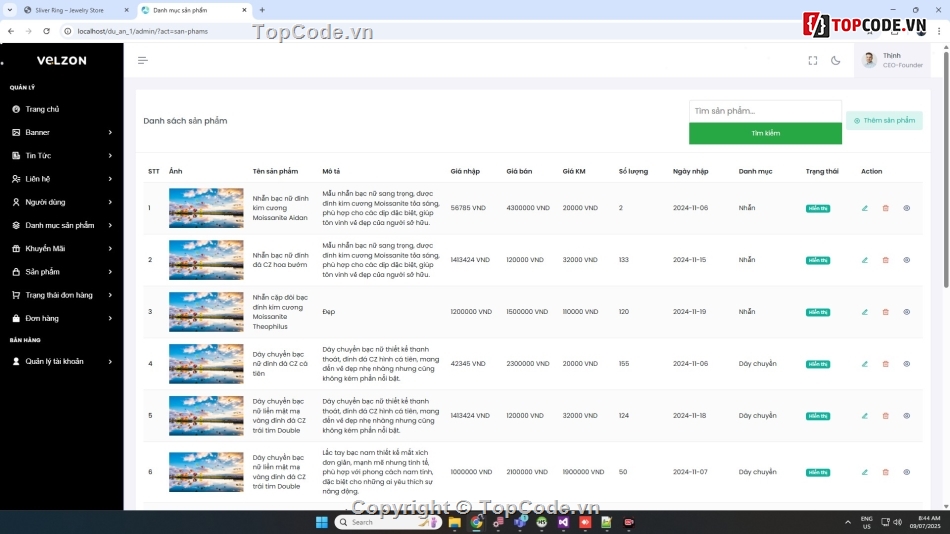
Task: Click the Thêm sản phẩm button
Action: tap(885, 120)
